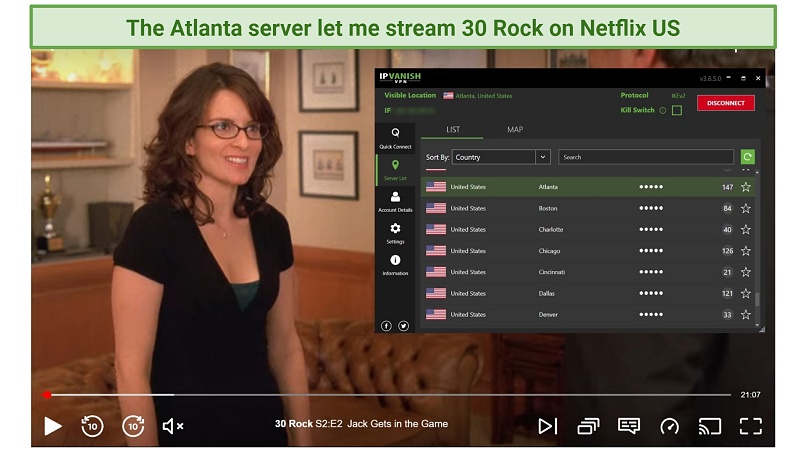Favorite the Charlotte server star
The width and height of the screenshot is (806, 453).
tap(746, 229)
